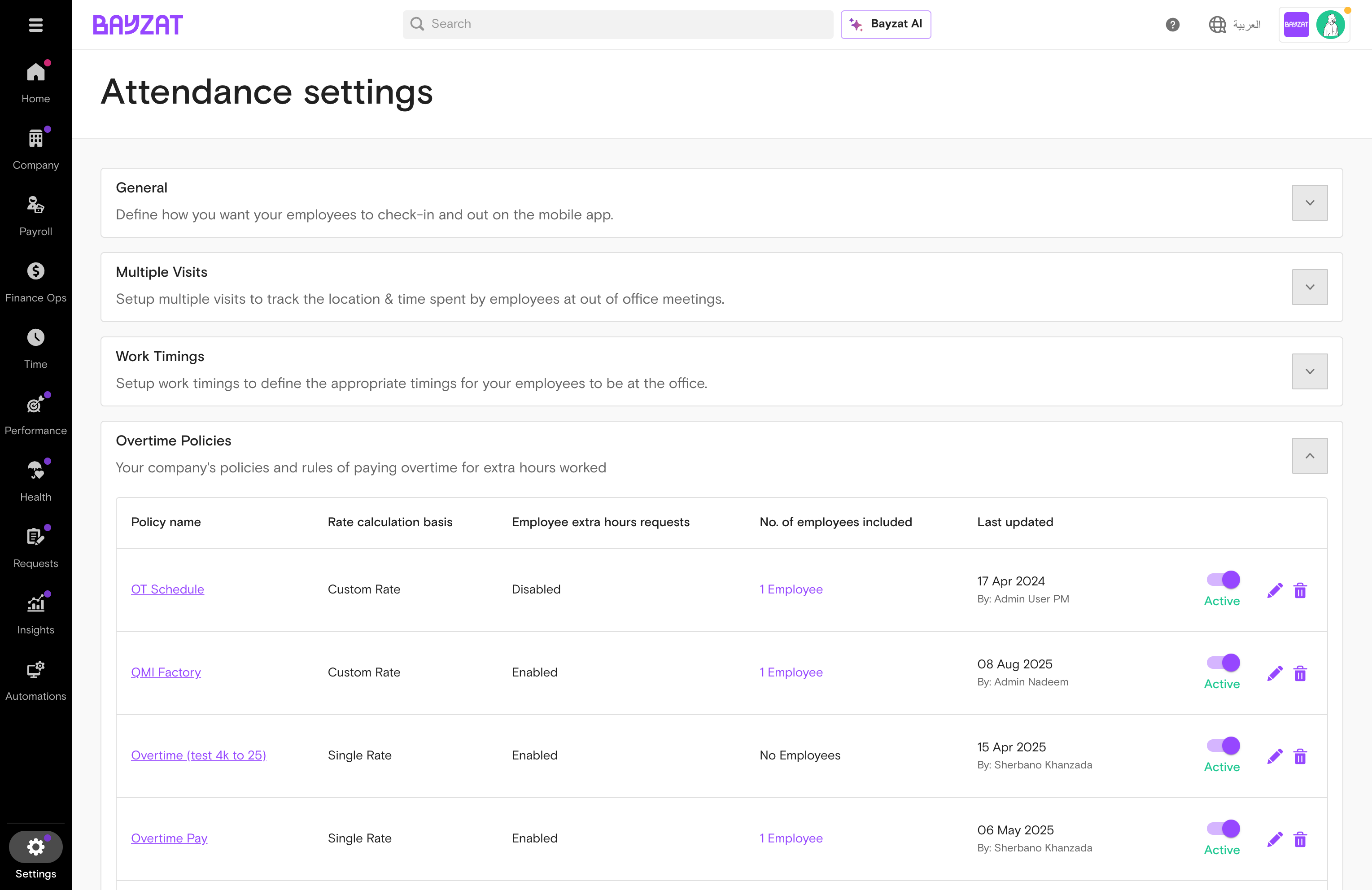Expand the Work Timings section

1310,371
